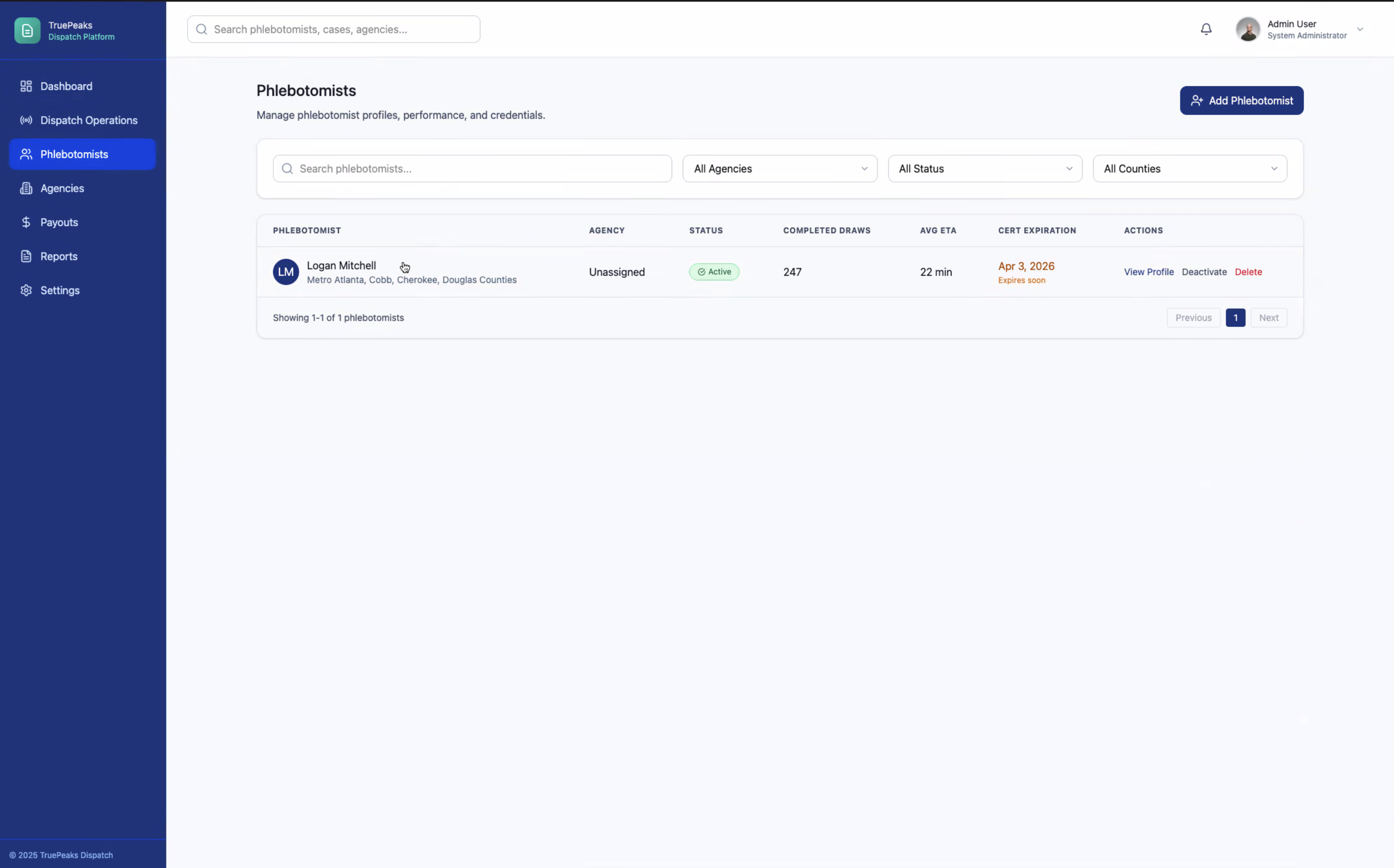Expand the Admin User account chevron
This screenshot has width=1394, height=868.
click(x=1360, y=29)
